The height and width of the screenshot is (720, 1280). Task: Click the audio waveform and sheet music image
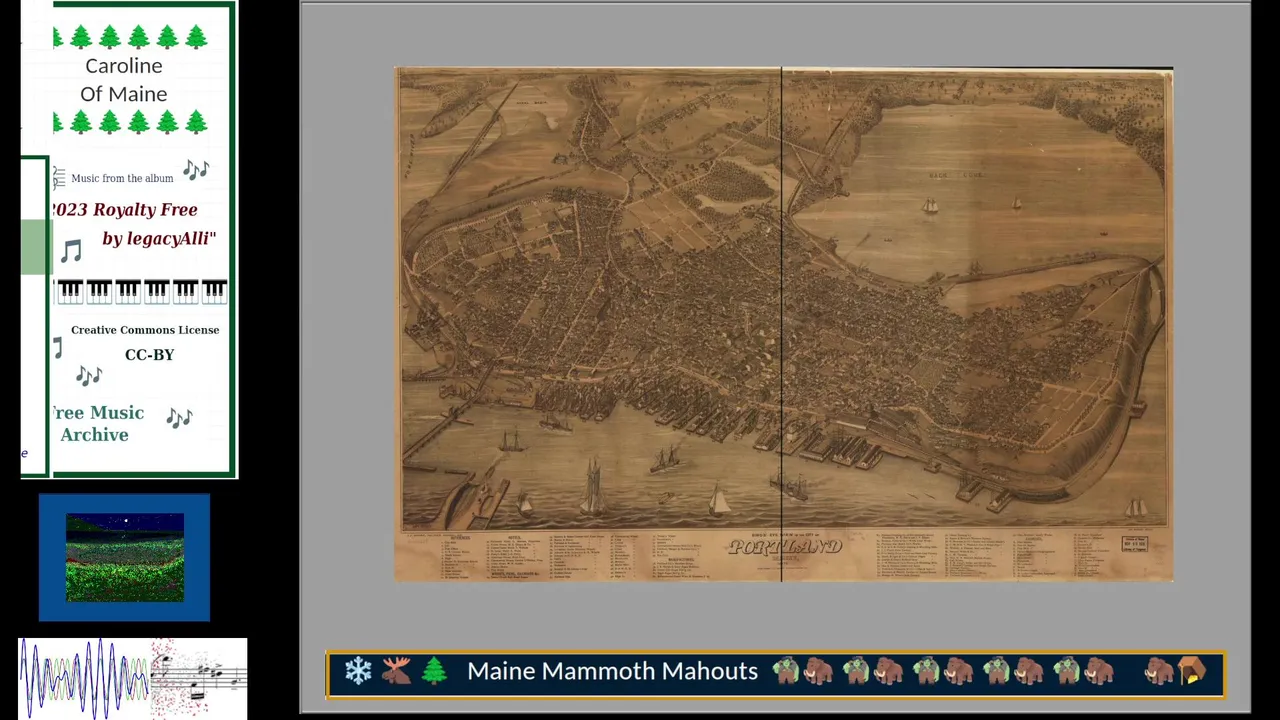pos(133,677)
